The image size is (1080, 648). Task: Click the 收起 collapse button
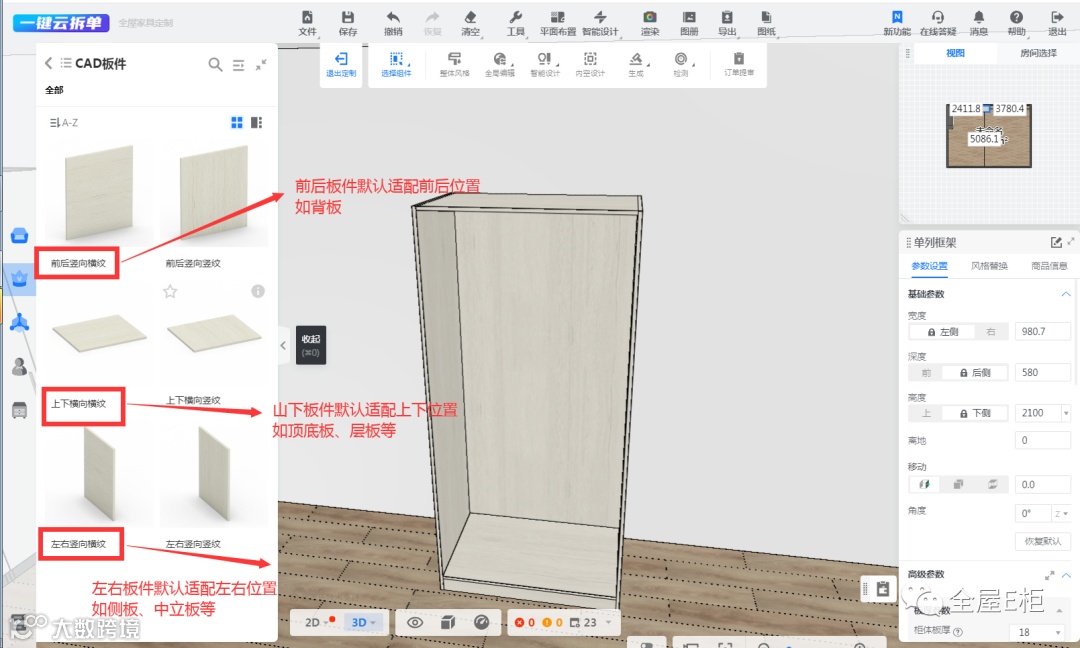click(311, 345)
